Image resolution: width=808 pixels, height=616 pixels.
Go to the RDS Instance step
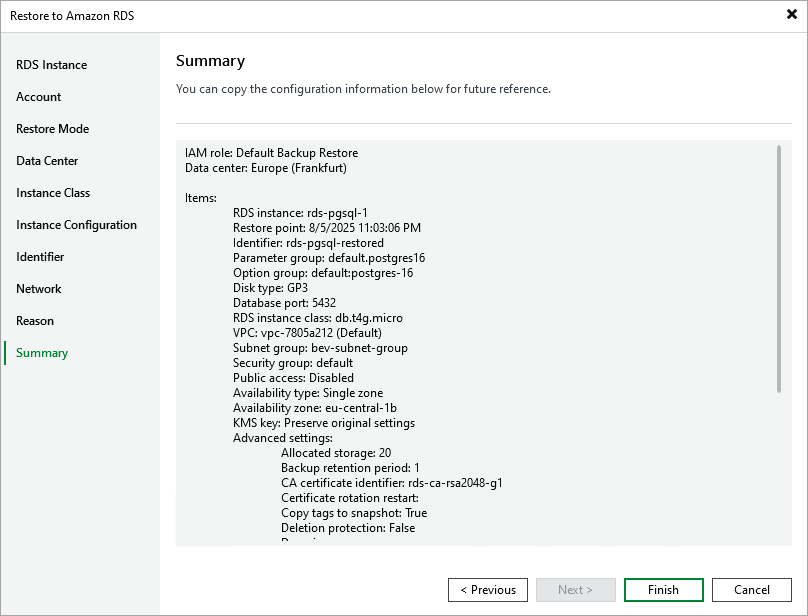pos(51,65)
